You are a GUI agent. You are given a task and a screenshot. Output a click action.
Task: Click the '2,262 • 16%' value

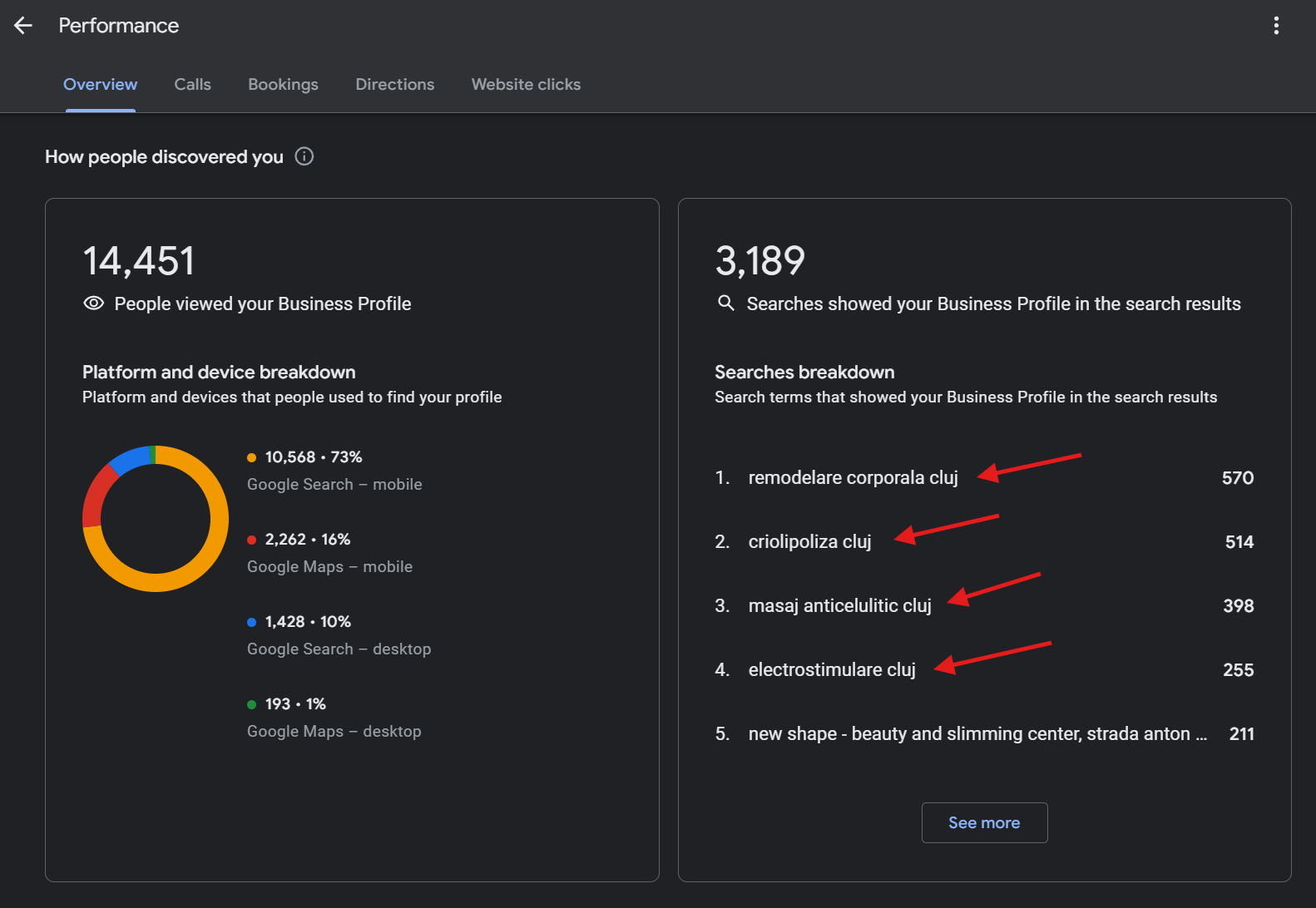(x=308, y=540)
